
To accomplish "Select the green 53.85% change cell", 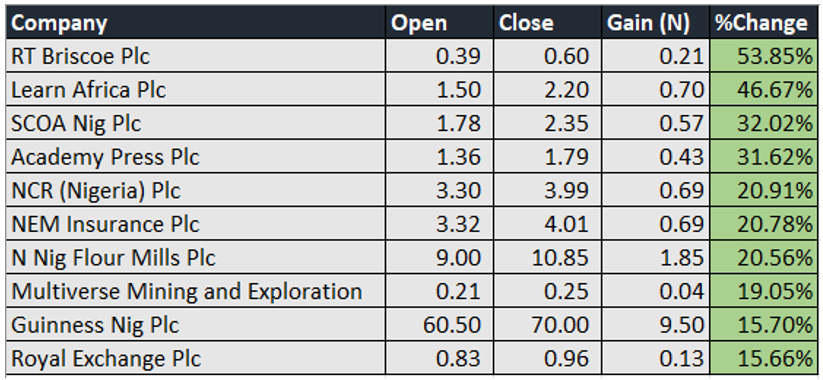I will [764, 56].
